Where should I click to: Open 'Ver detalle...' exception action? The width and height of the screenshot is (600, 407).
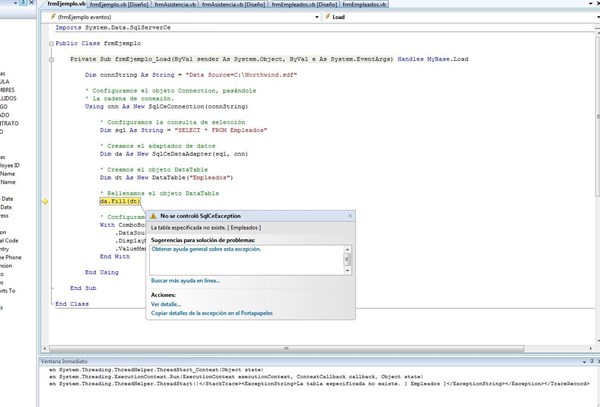coord(166,304)
